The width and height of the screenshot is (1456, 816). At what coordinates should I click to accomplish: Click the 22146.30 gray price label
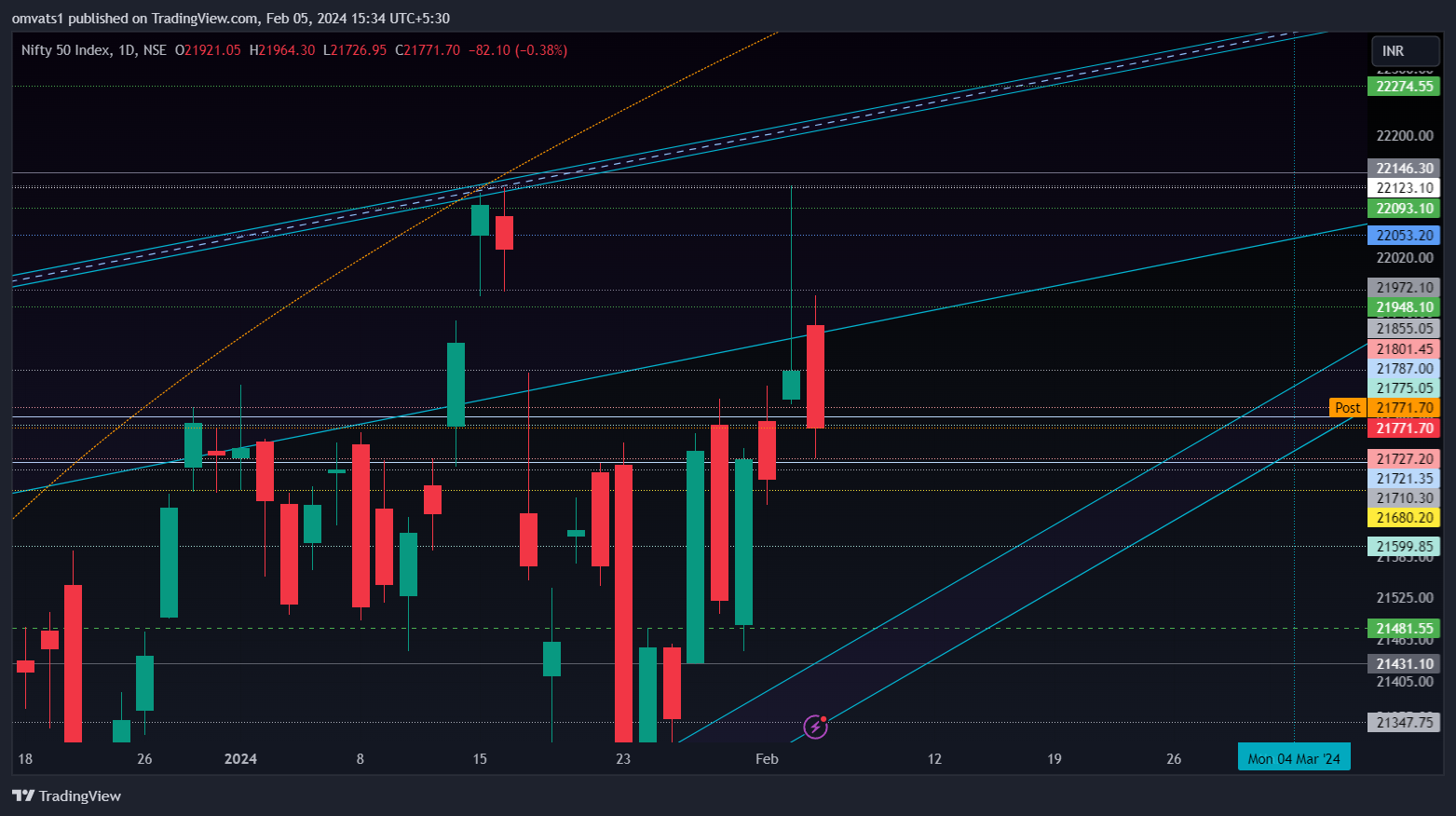coord(1404,169)
